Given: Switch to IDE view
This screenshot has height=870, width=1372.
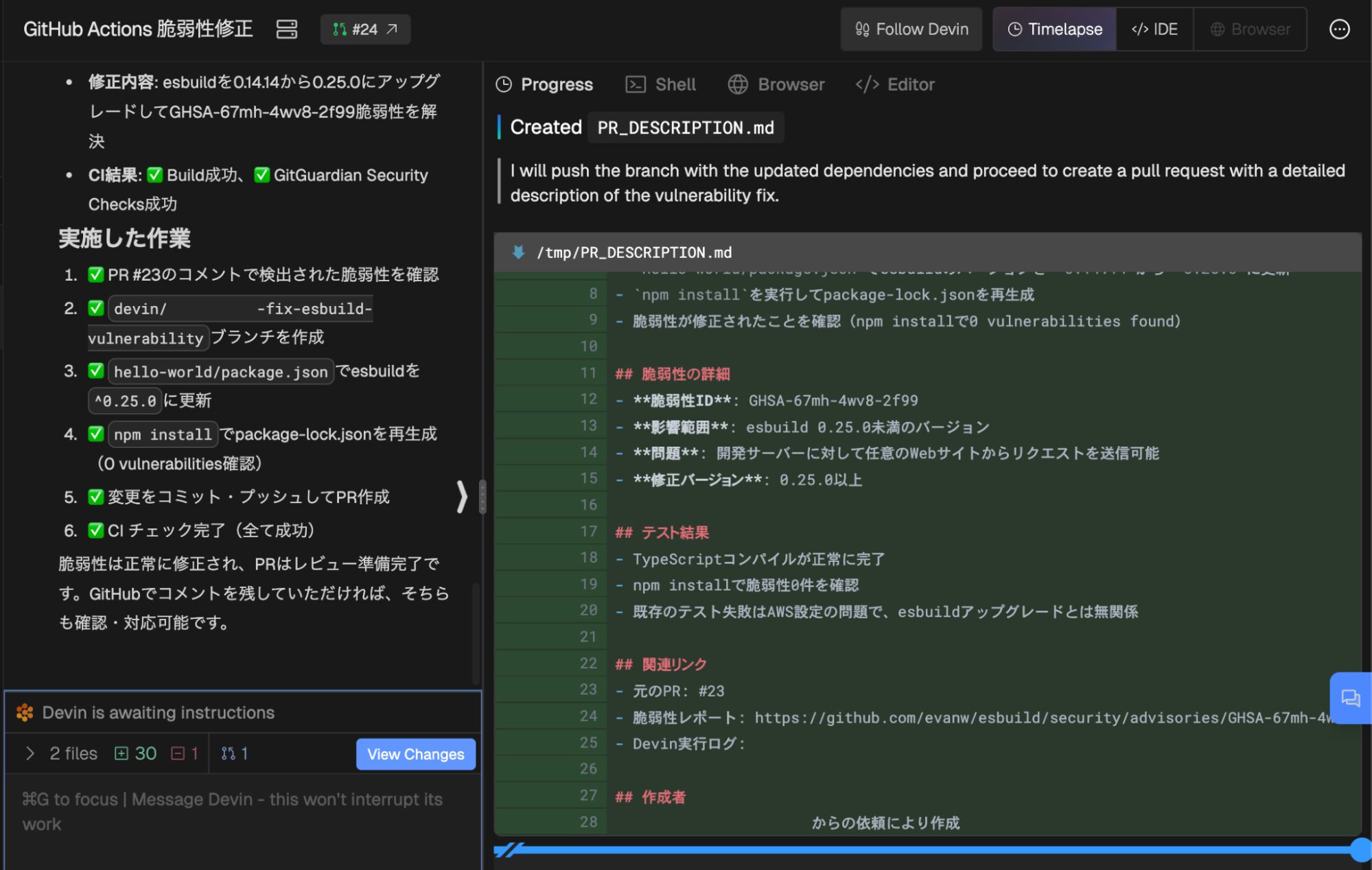Looking at the screenshot, I should tap(1154, 29).
